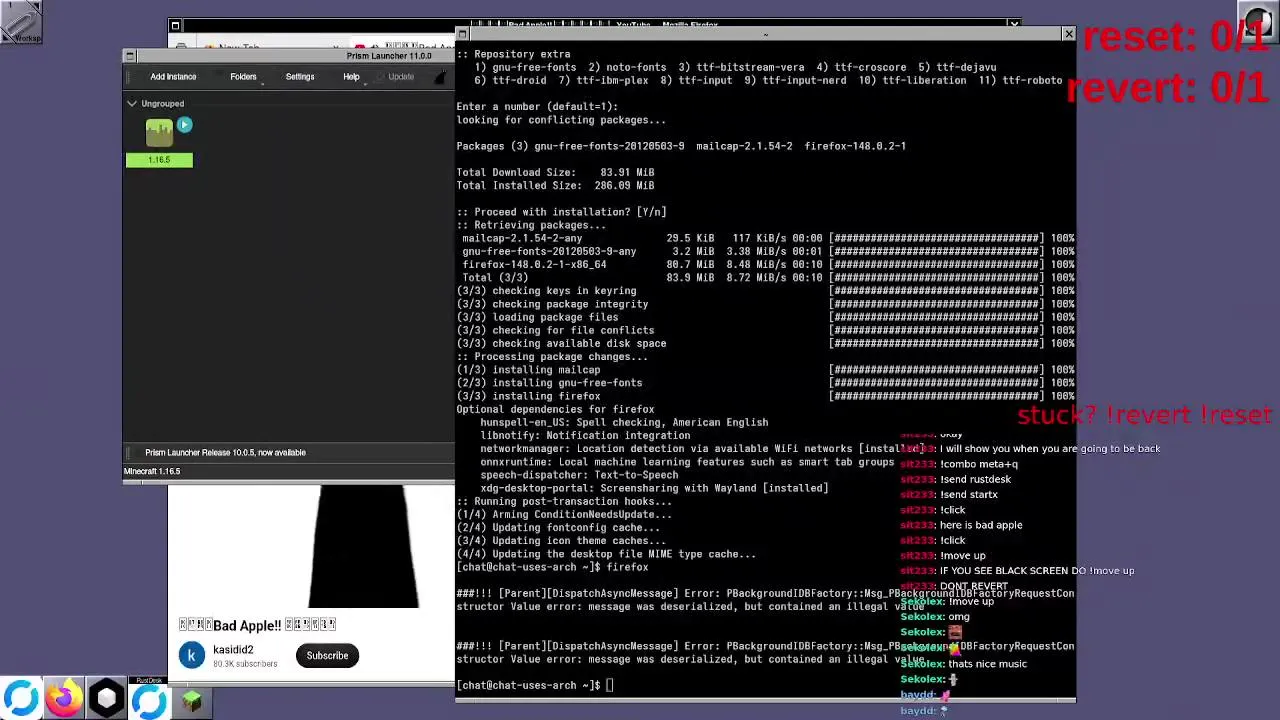Image resolution: width=1280 pixels, height=720 pixels.
Task: Open kasidid2 channel avatar
Action: pyautogui.click(x=192, y=655)
